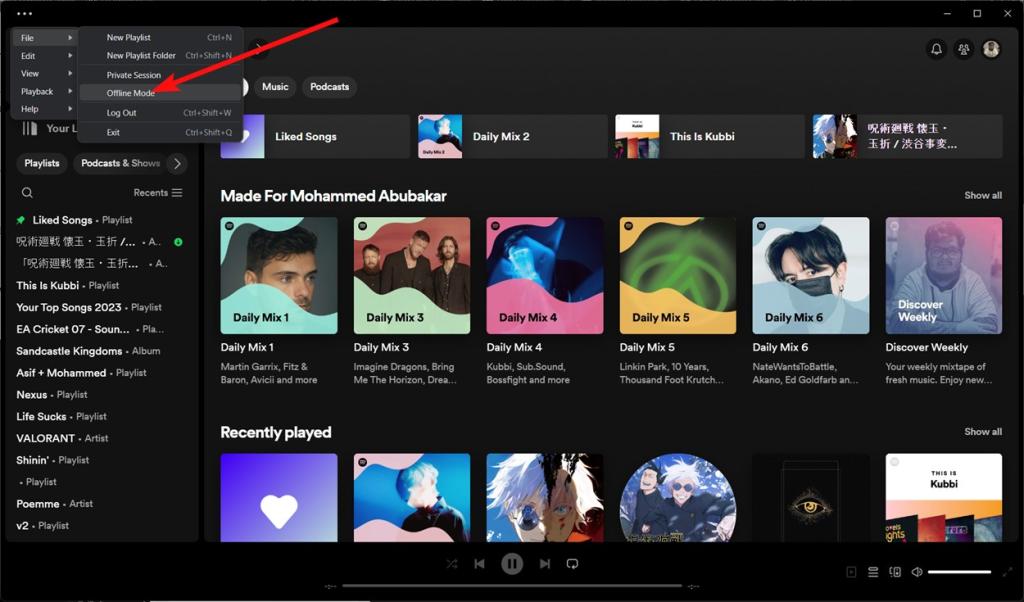Open the play queue
Screen dimensions: 1024x602
[873, 571]
